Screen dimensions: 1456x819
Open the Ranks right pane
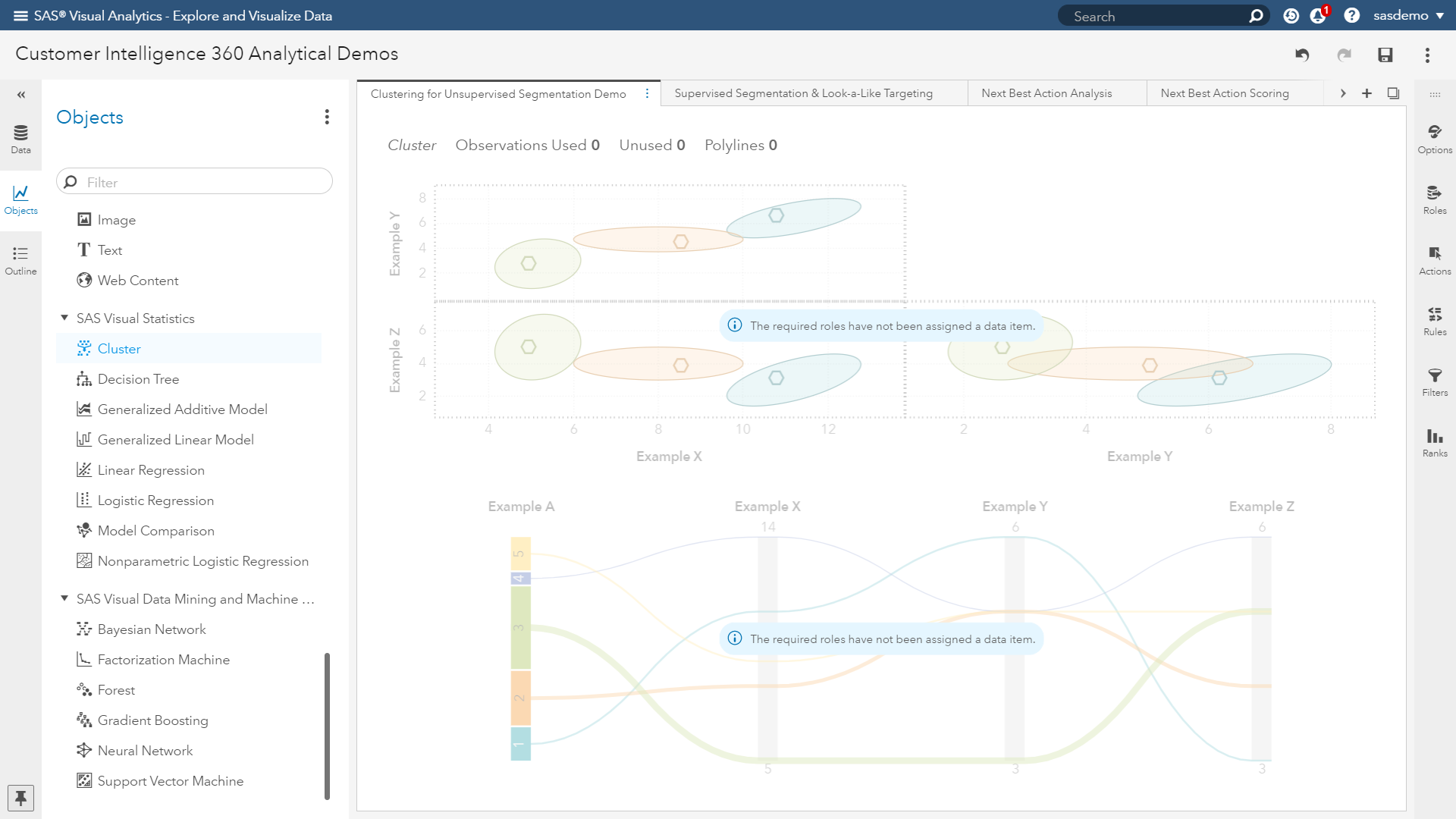[1435, 443]
